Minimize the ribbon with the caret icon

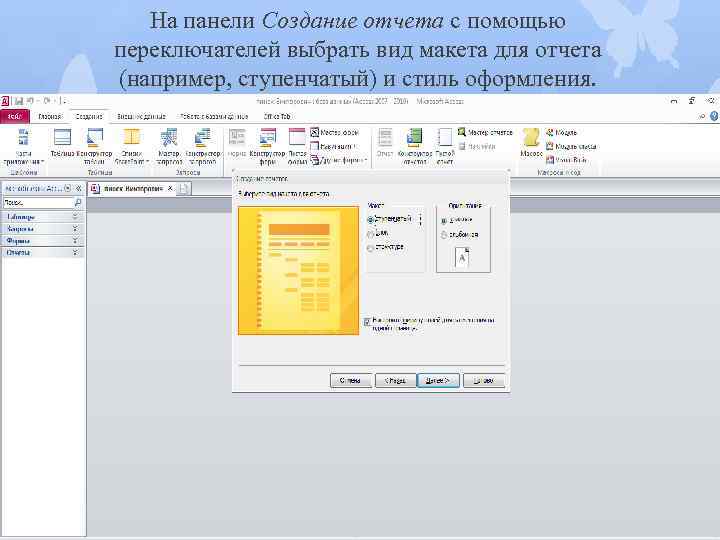[x=702, y=117]
